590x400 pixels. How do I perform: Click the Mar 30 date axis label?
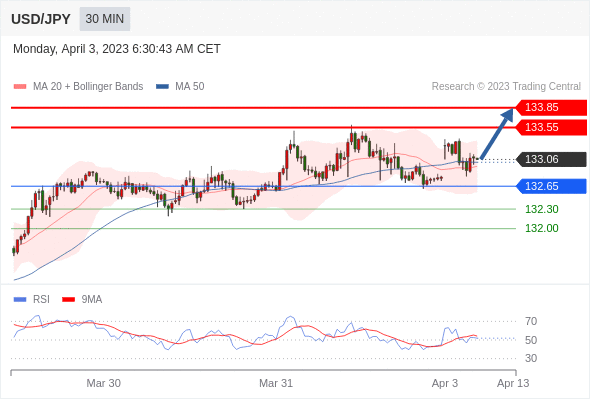click(103, 383)
